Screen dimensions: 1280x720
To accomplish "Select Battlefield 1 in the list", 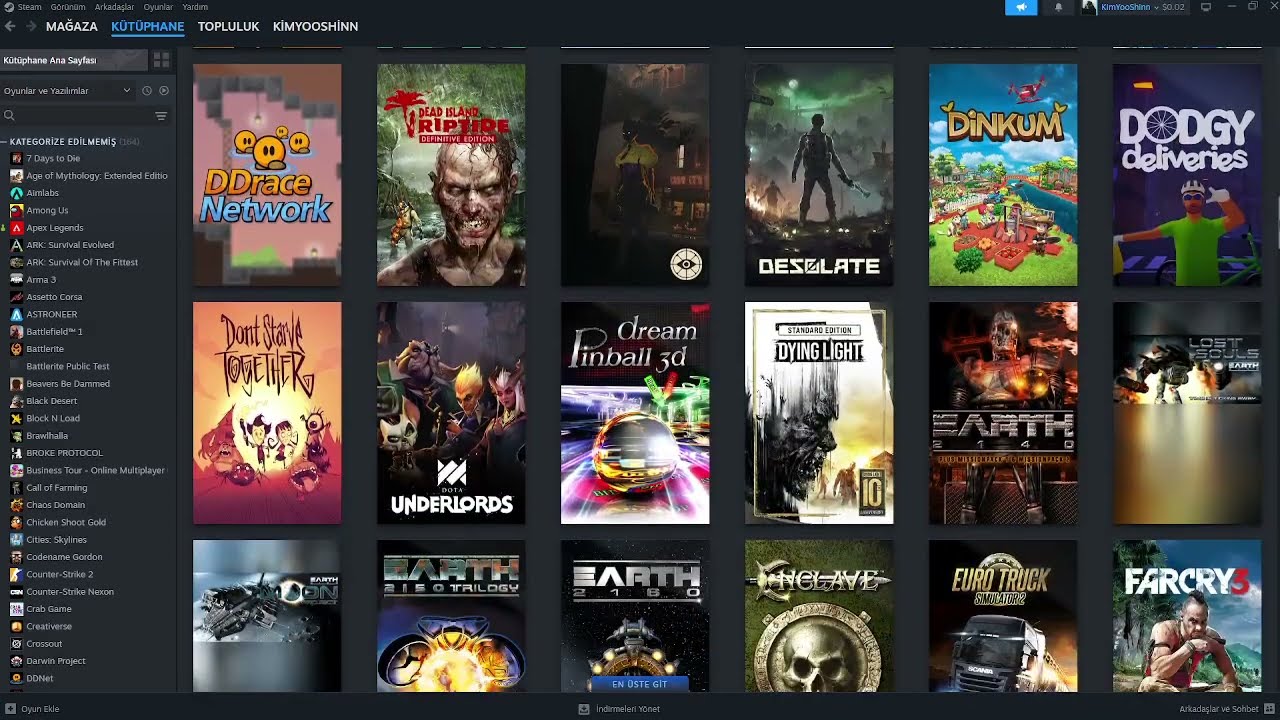I will click(55, 332).
